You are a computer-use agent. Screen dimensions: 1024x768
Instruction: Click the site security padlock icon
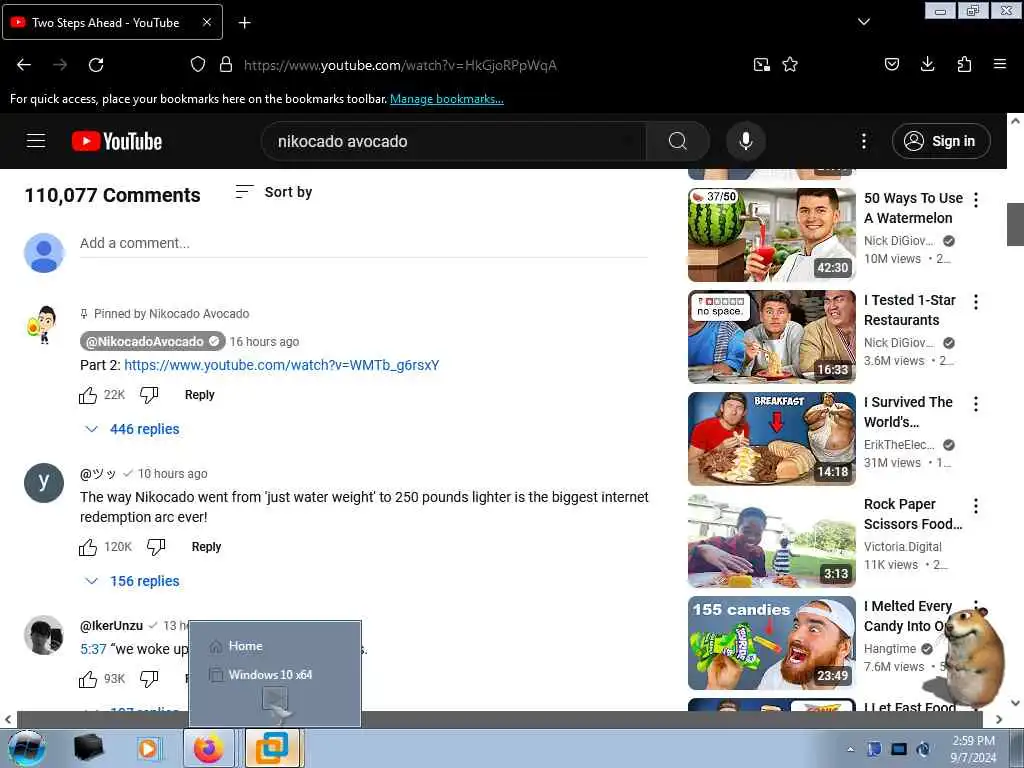tap(226, 65)
